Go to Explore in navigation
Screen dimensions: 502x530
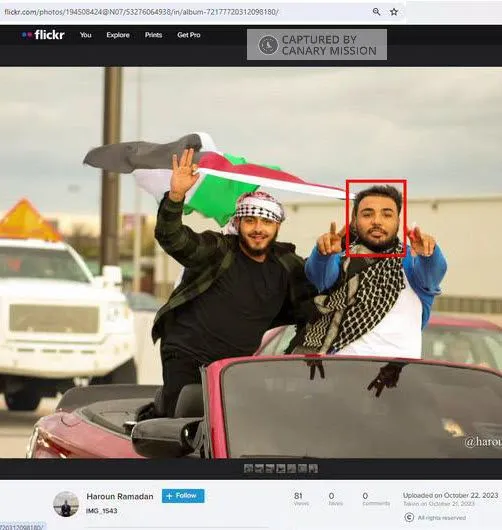(118, 35)
